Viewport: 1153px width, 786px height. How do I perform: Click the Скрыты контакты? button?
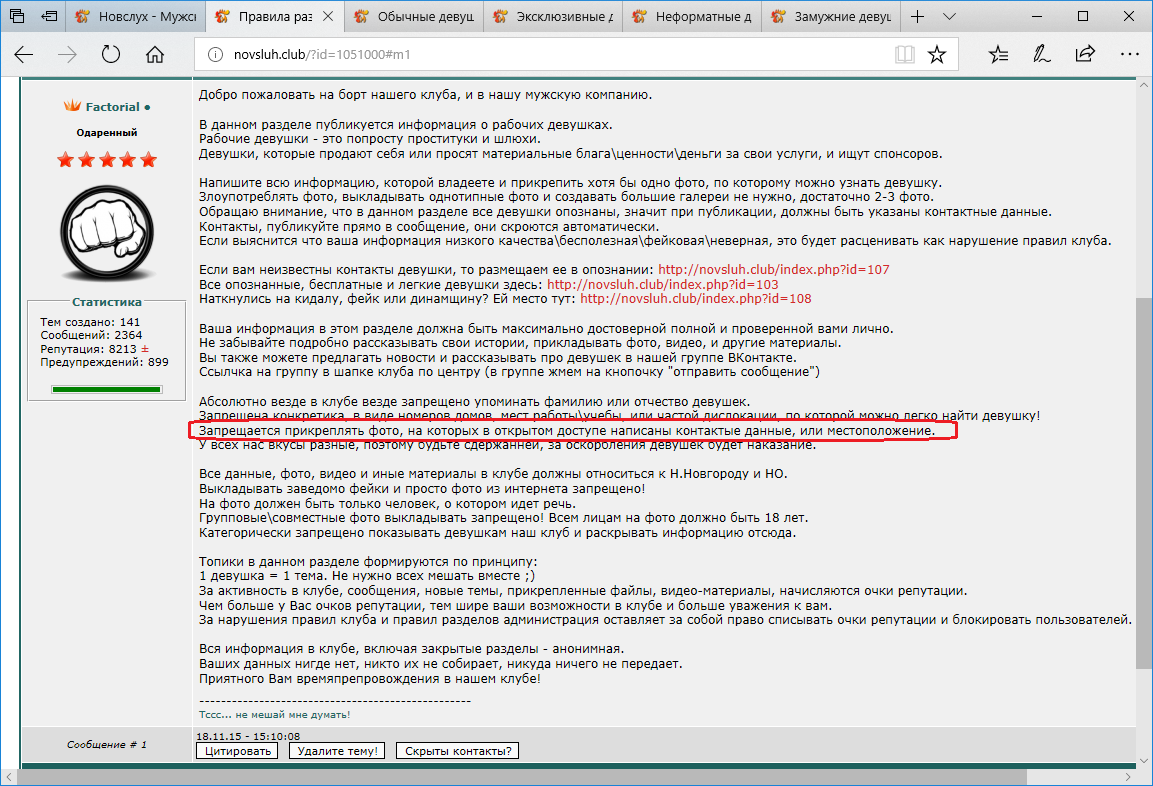click(458, 751)
